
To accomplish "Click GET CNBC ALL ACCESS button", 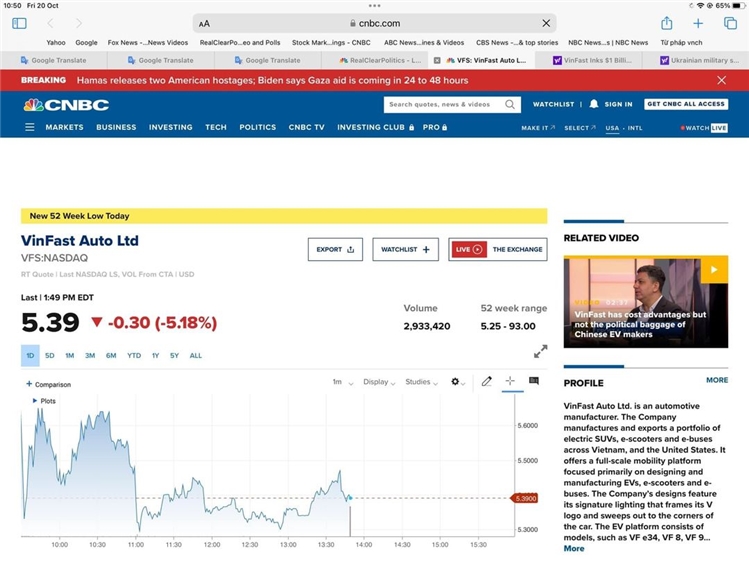I will pos(686,104).
